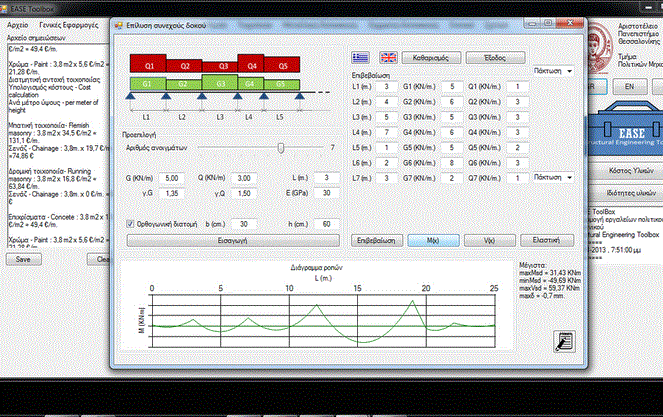Edit the E (GPa) modulus field
This screenshot has height=417, width=663.
pyautogui.click(x=326, y=193)
